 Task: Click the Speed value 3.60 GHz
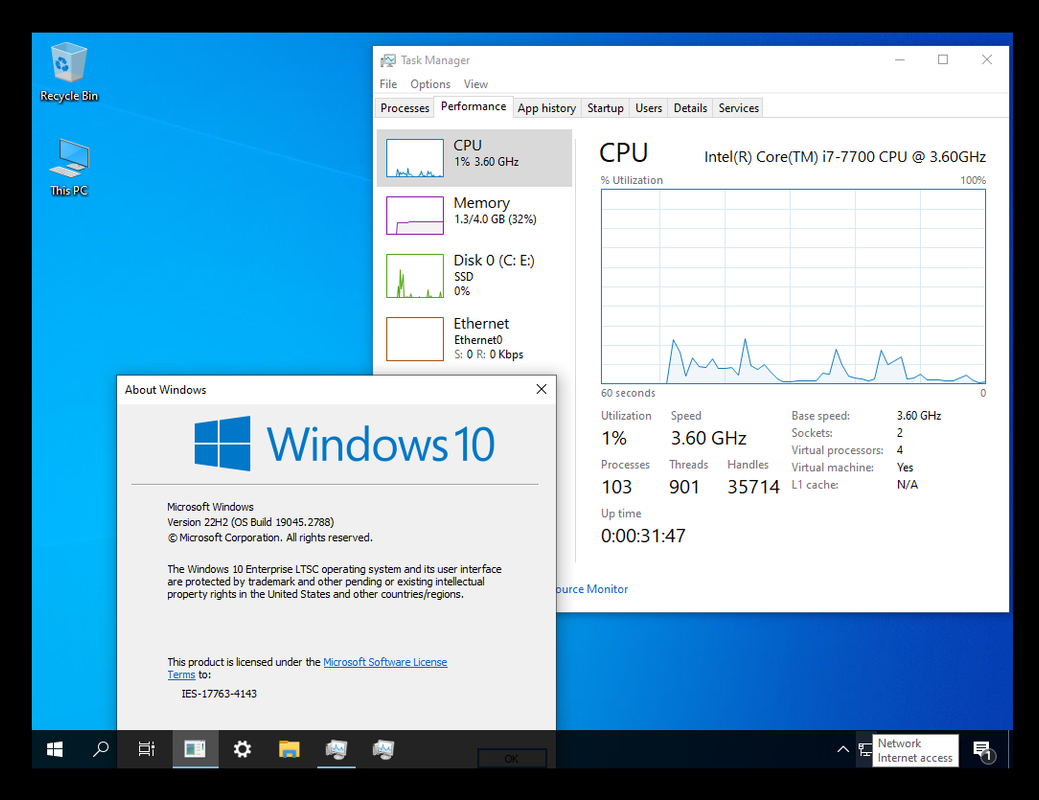pyautogui.click(x=708, y=438)
